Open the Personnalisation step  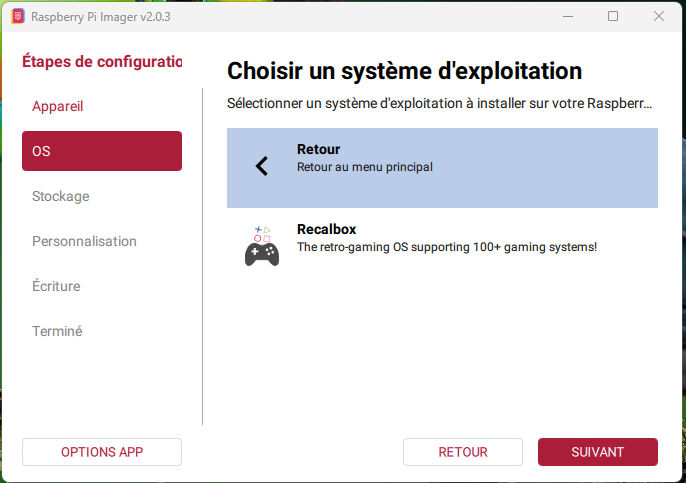coord(84,241)
